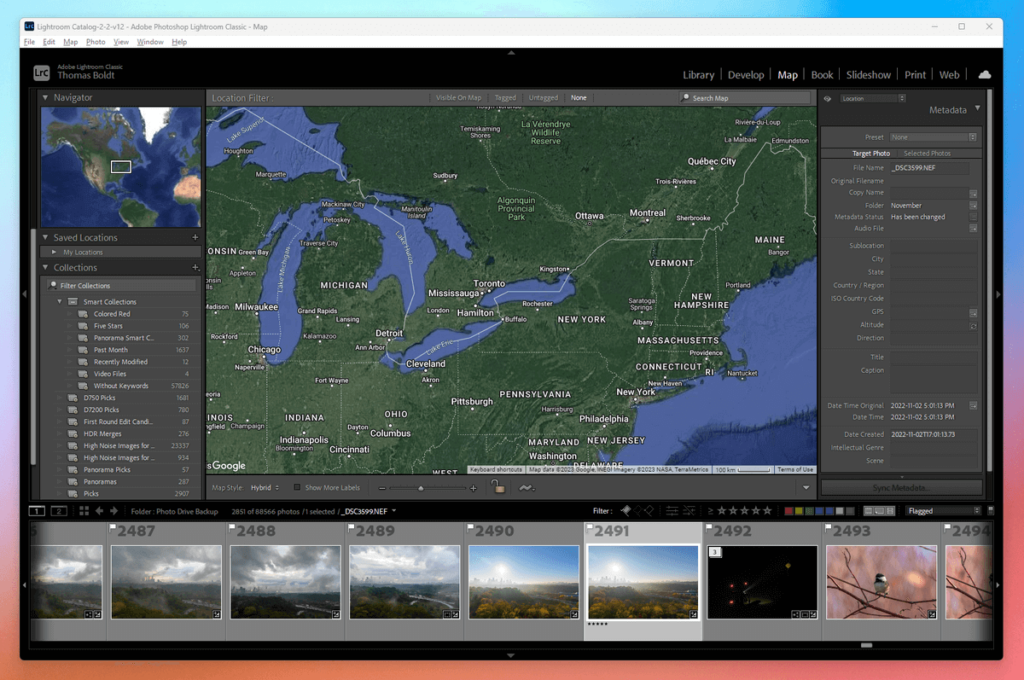
Task: Click the cloud sync status icon
Action: tap(984, 74)
